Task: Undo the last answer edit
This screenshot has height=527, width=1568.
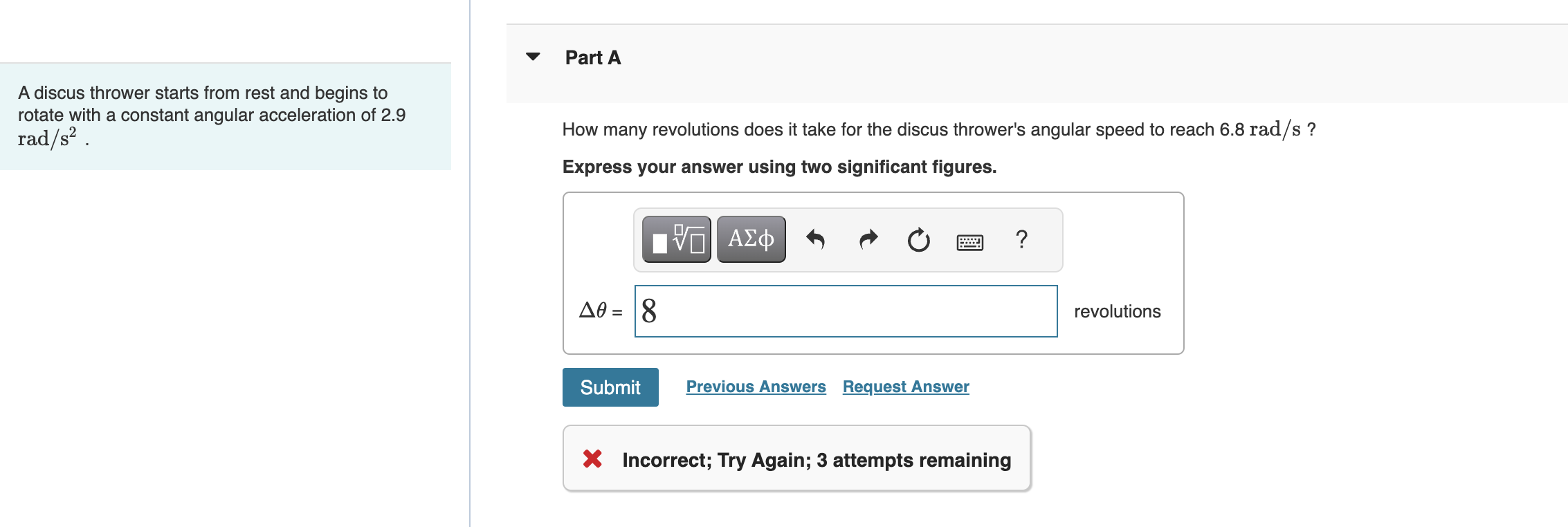Action: point(817,239)
